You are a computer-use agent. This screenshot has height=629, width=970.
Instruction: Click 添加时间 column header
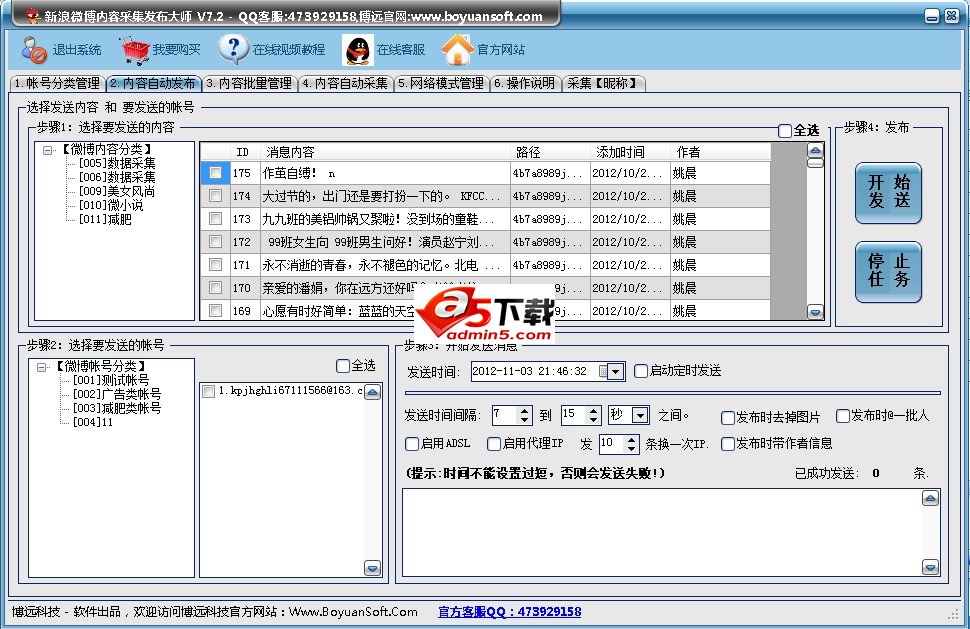pos(630,152)
